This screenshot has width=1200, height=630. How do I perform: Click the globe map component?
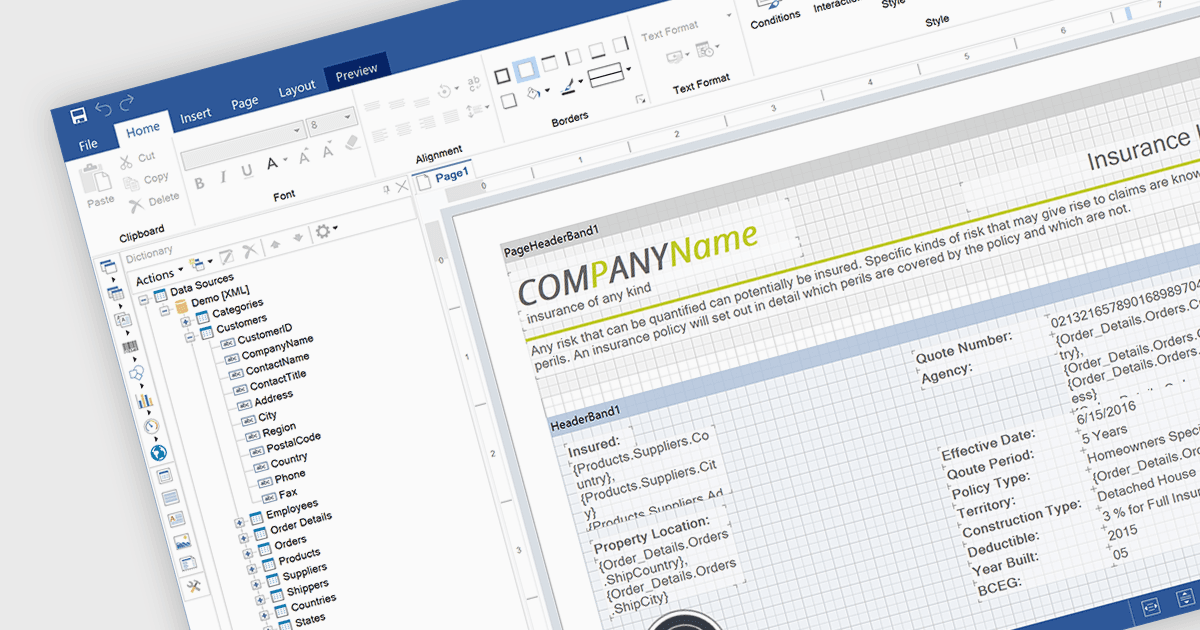tap(158, 453)
